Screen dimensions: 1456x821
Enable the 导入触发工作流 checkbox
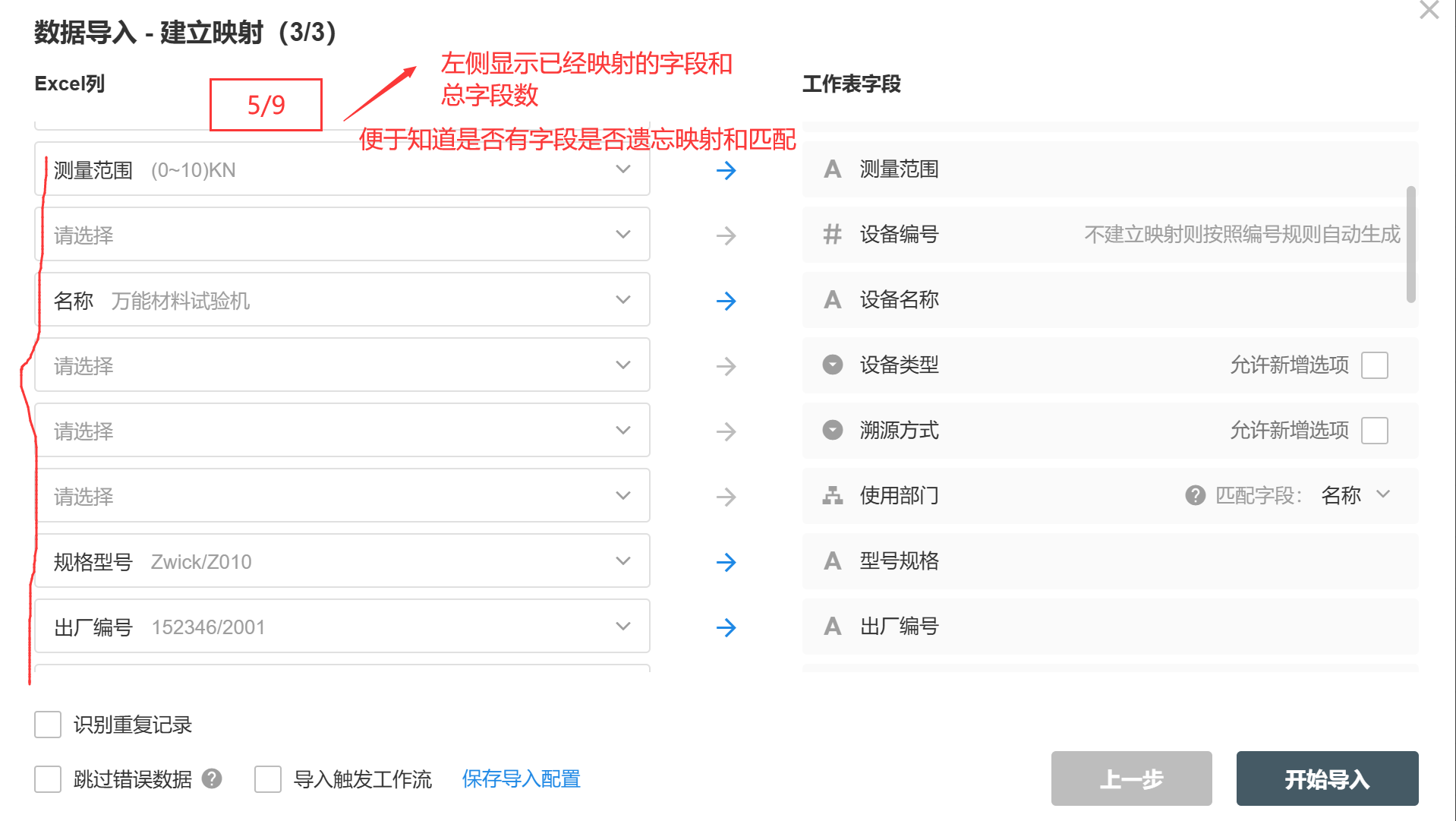[x=267, y=778]
